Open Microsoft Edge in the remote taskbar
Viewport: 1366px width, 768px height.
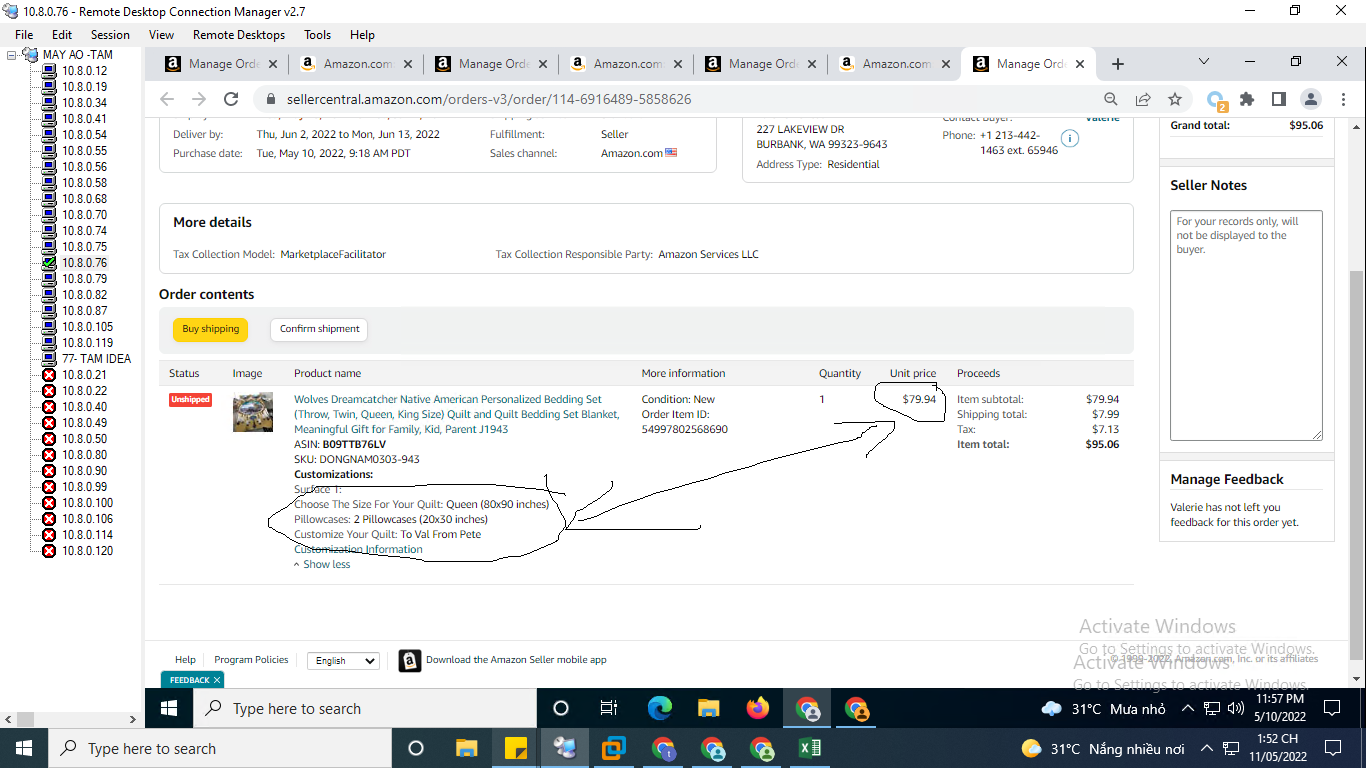tap(660, 708)
